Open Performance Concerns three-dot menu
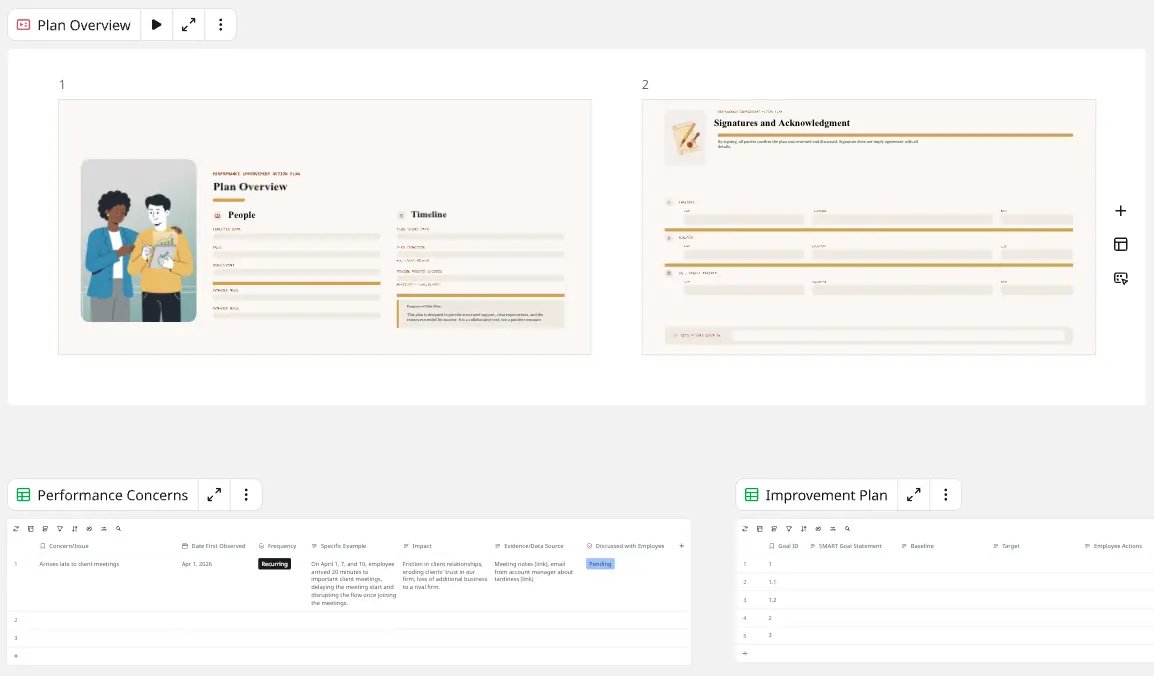1154x676 pixels. 246,495
